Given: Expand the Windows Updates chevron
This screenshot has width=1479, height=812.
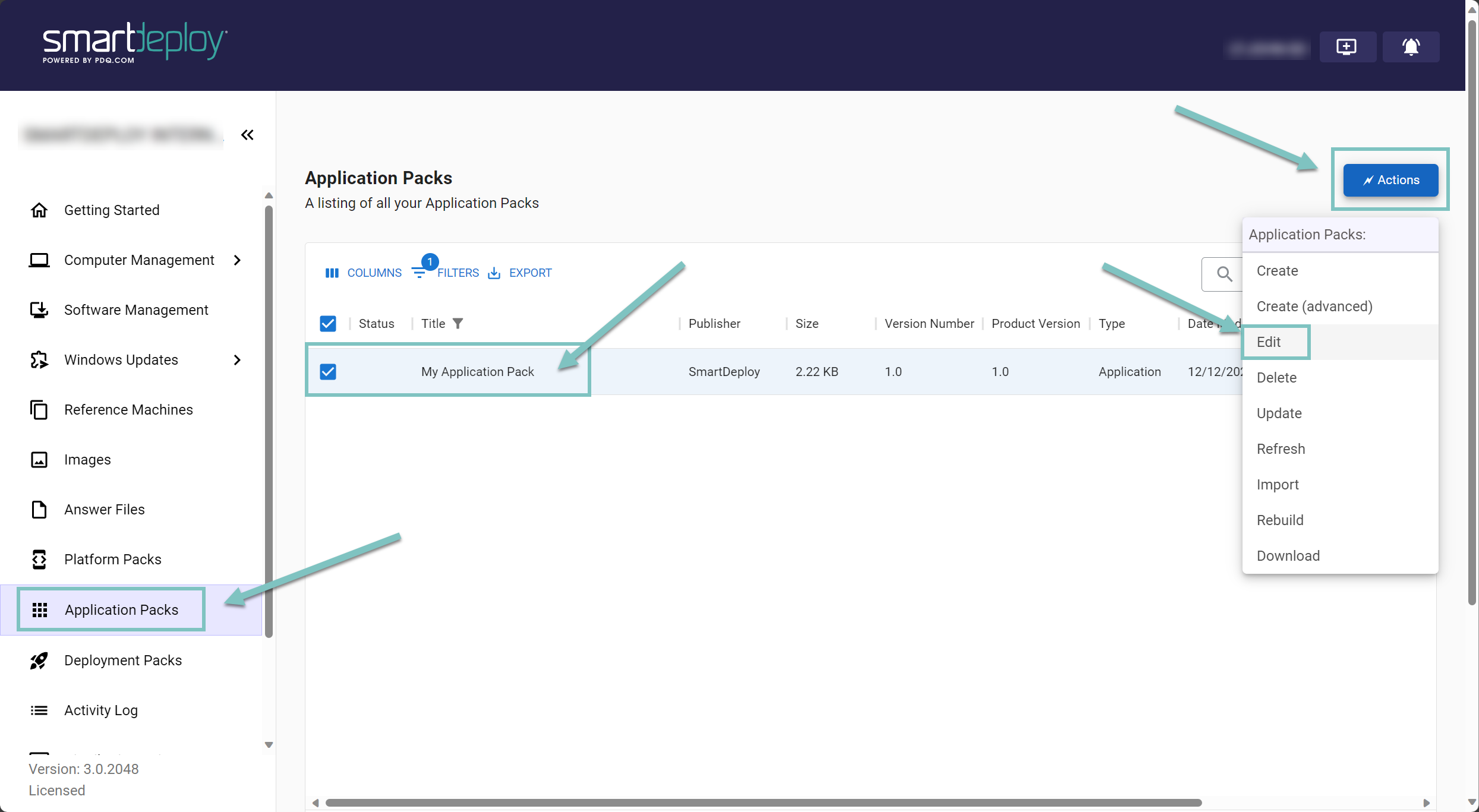Looking at the screenshot, I should tap(237, 360).
